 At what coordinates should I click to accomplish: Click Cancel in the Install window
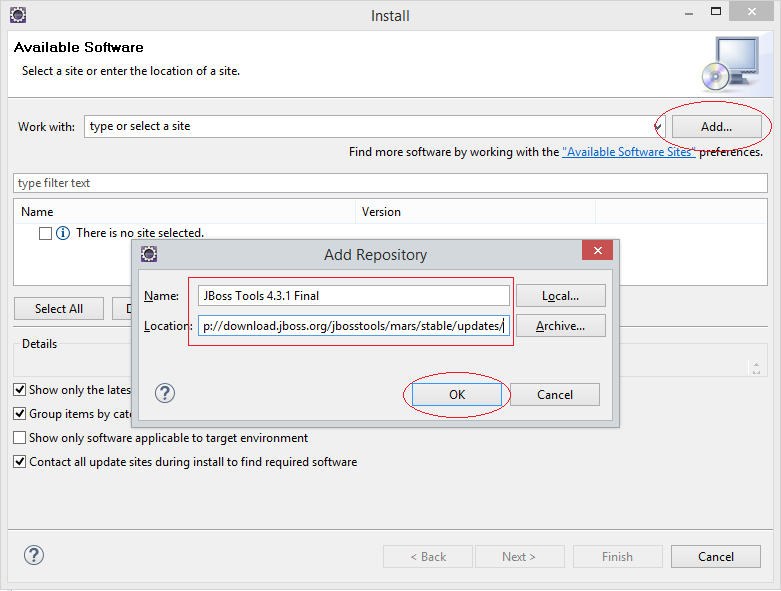tap(716, 557)
